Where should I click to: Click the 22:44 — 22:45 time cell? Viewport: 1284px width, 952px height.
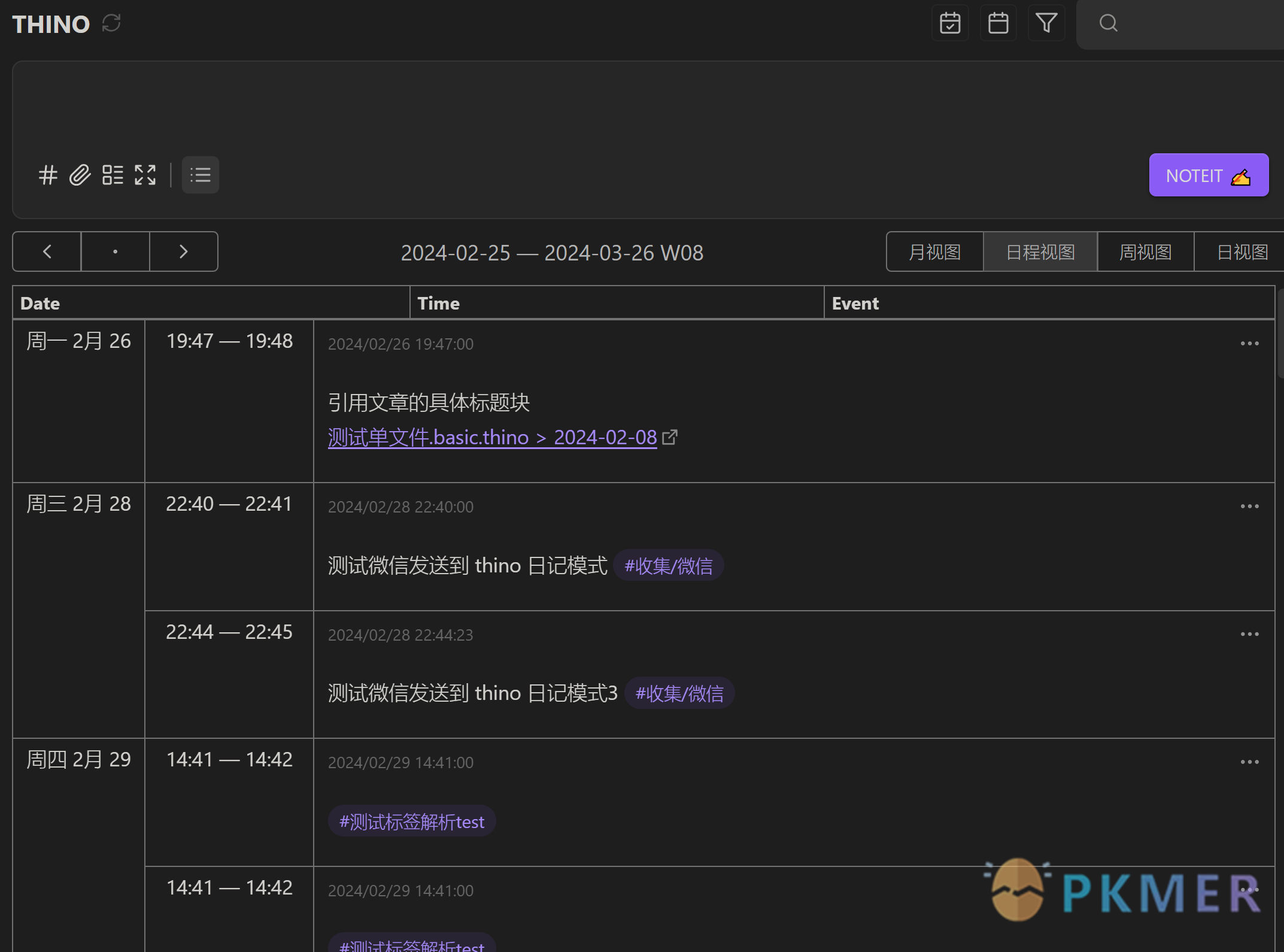point(229,674)
